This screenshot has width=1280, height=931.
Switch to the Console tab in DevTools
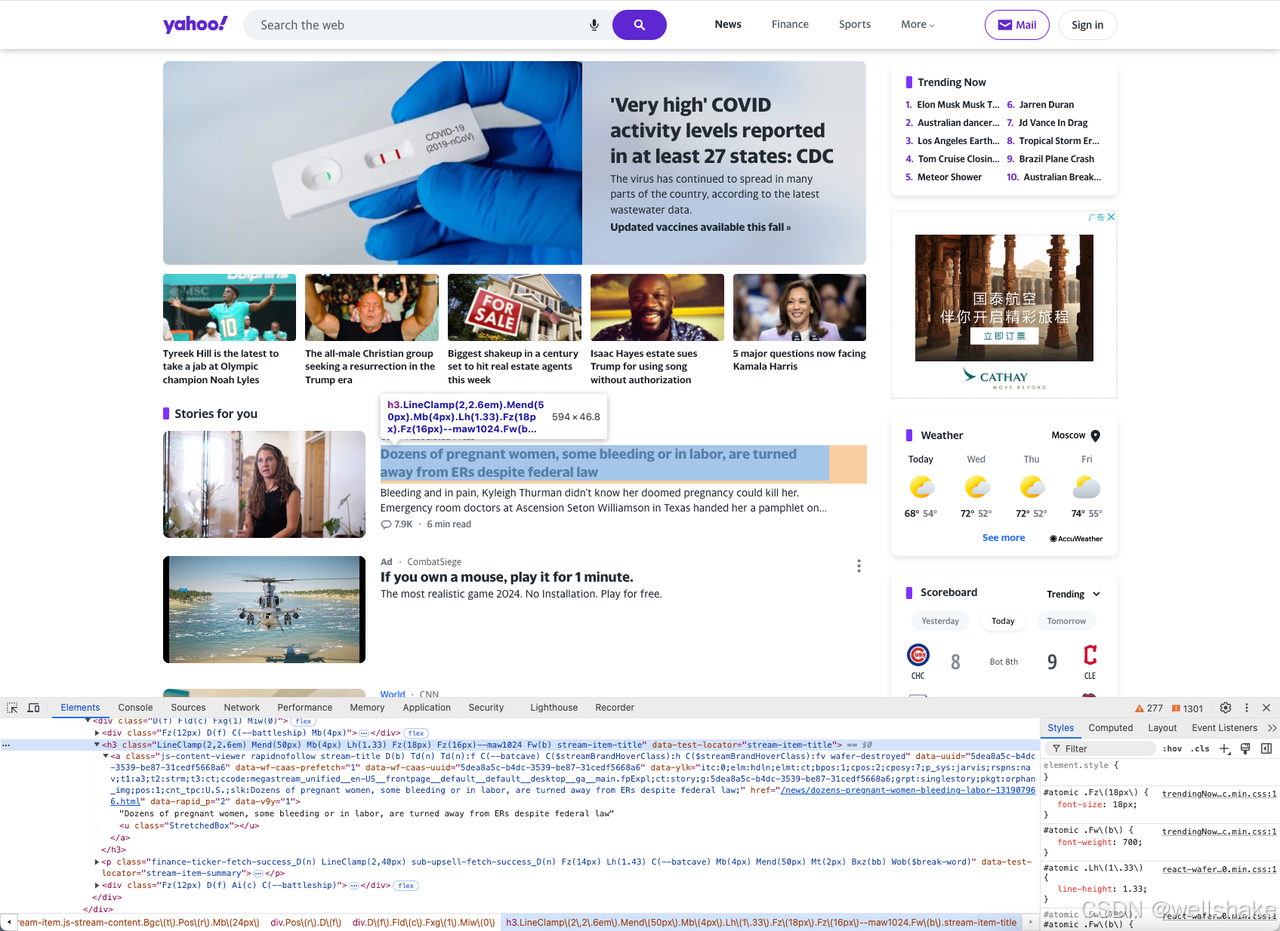[135, 707]
